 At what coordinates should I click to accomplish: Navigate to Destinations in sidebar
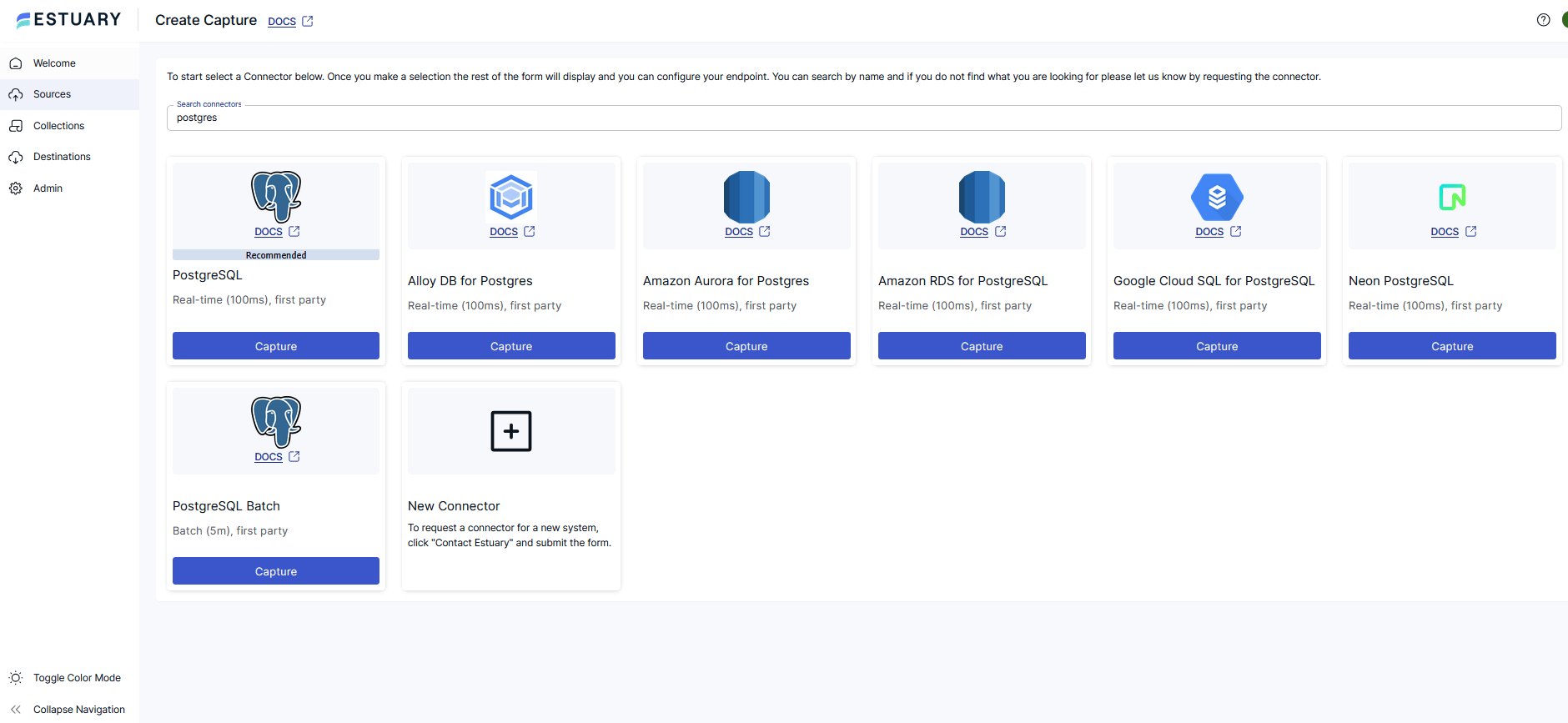pyautogui.click(x=69, y=157)
